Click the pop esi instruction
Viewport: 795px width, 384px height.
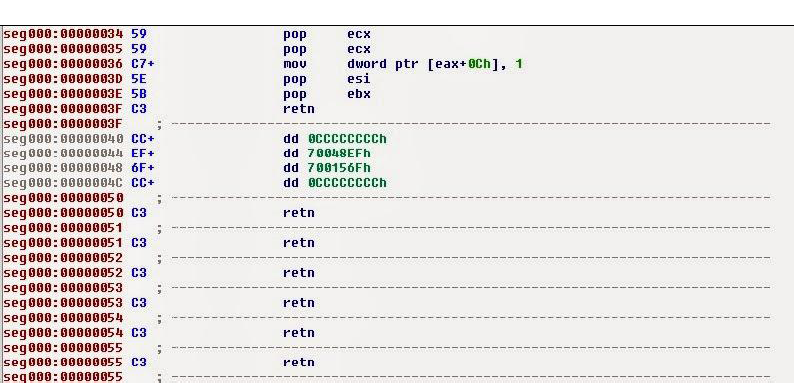327,80
